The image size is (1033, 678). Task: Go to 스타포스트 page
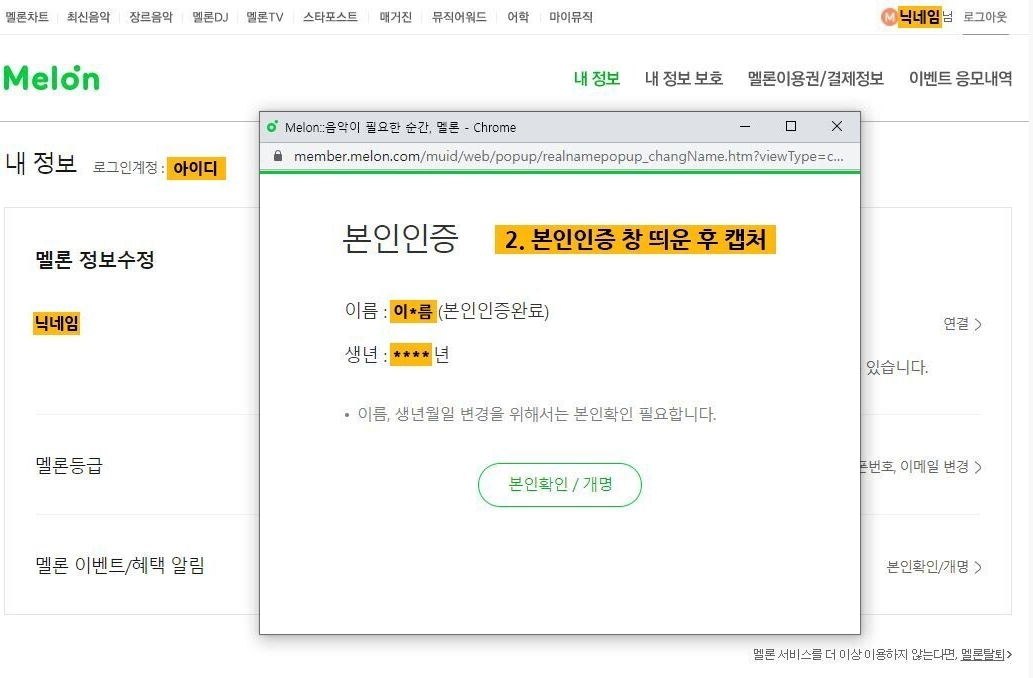tap(330, 17)
